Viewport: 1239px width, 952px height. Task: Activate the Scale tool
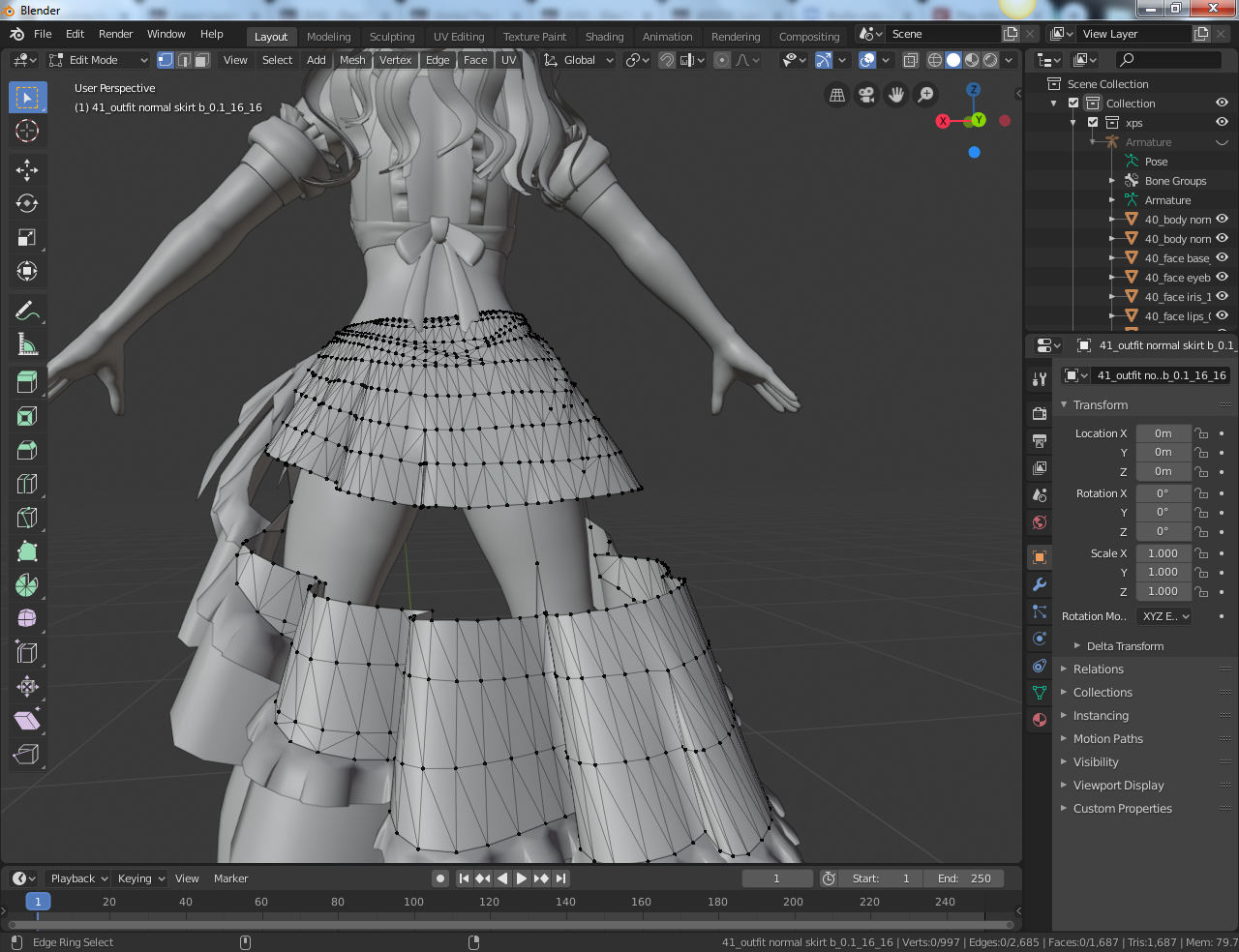click(x=27, y=238)
